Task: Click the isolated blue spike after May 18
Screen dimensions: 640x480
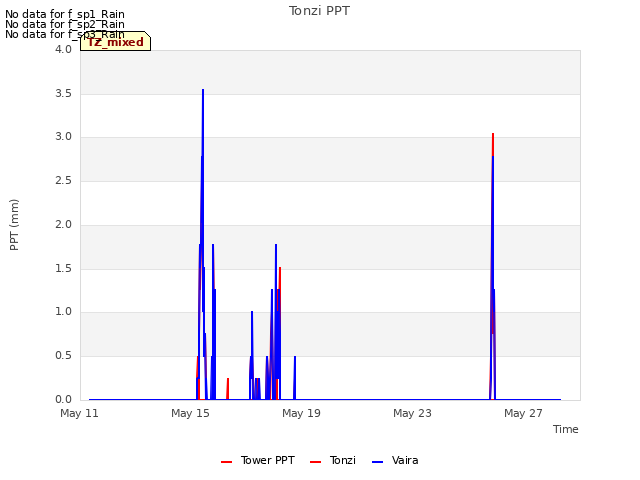Action: click(295, 378)
